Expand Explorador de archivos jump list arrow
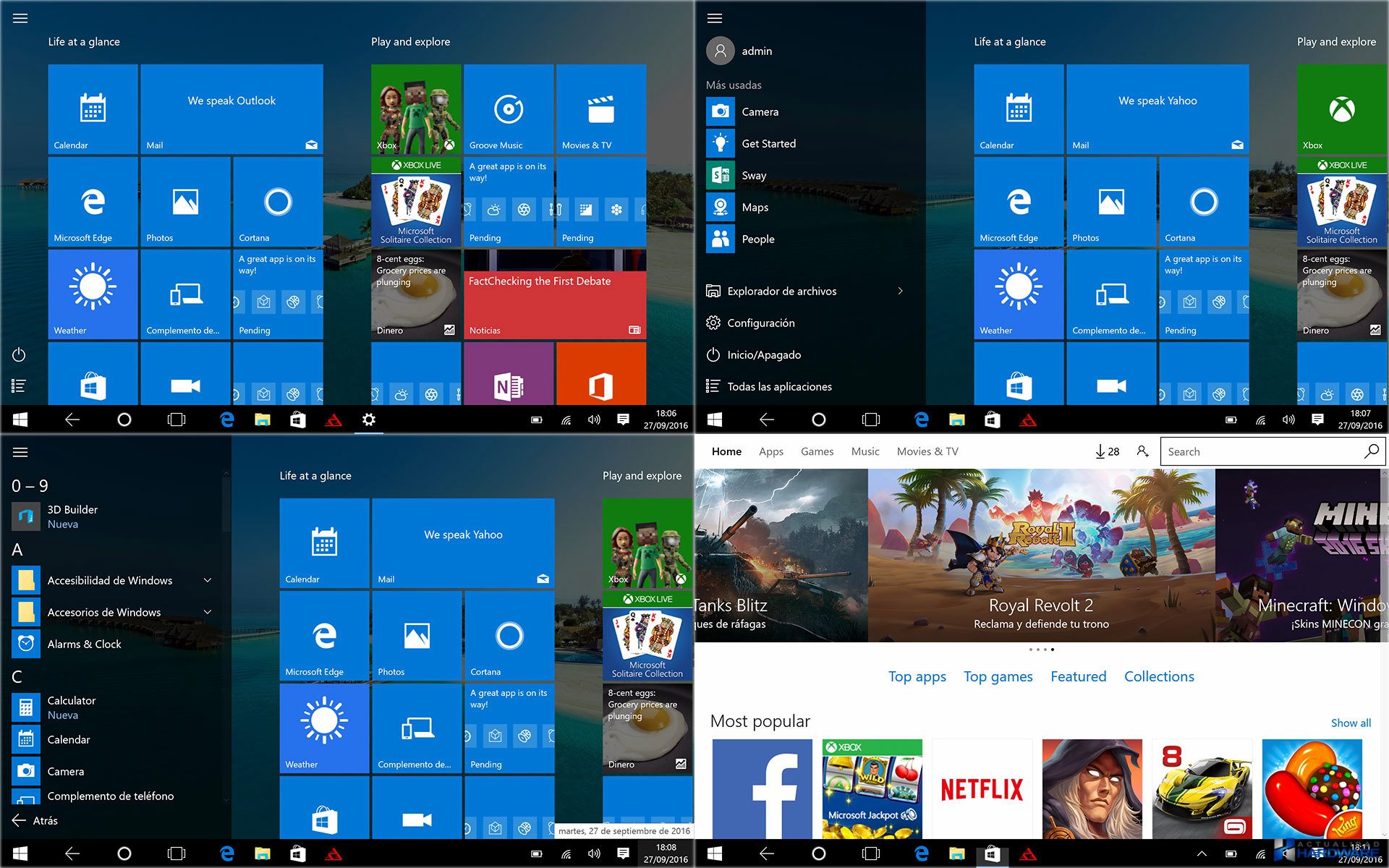 (x=900, y=291)
